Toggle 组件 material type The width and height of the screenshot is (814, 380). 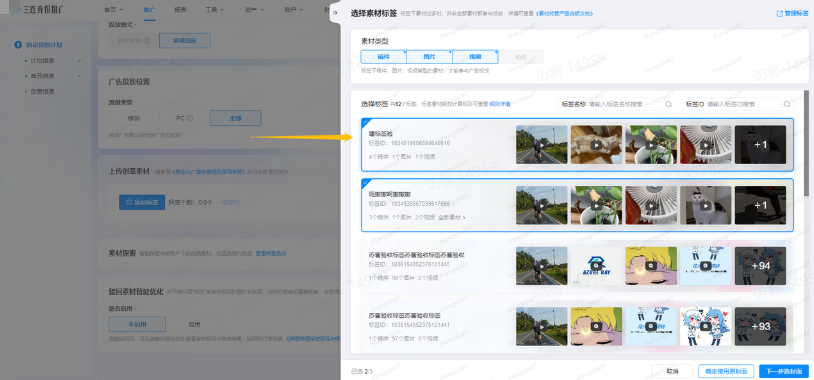click(383, 57)
